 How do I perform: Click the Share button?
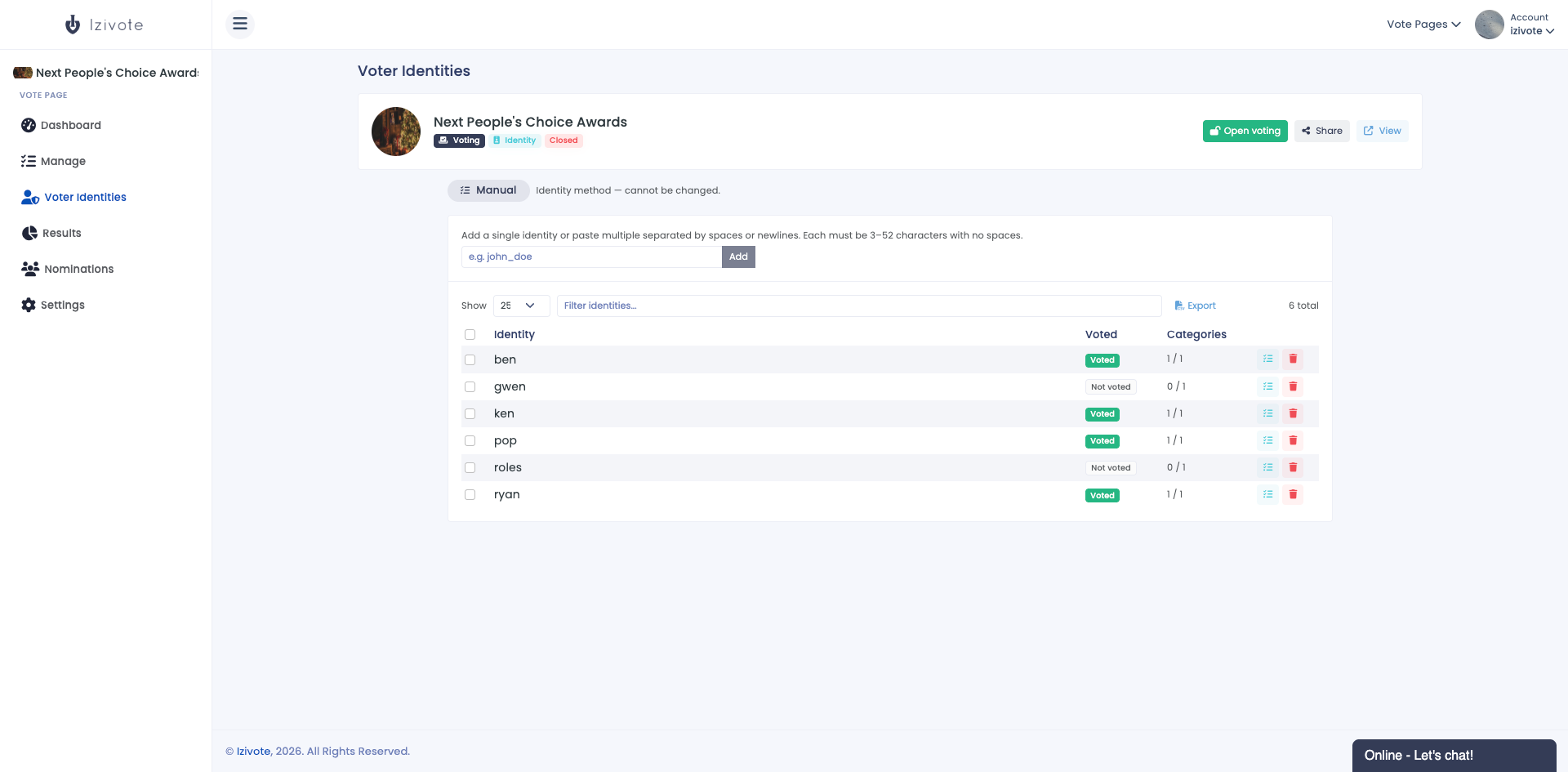point(1321,131)
